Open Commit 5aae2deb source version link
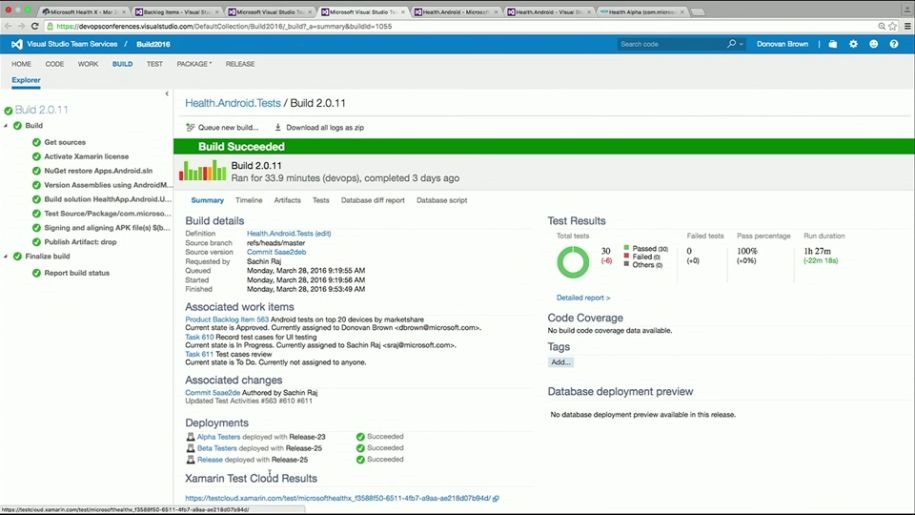 point(276,252)
